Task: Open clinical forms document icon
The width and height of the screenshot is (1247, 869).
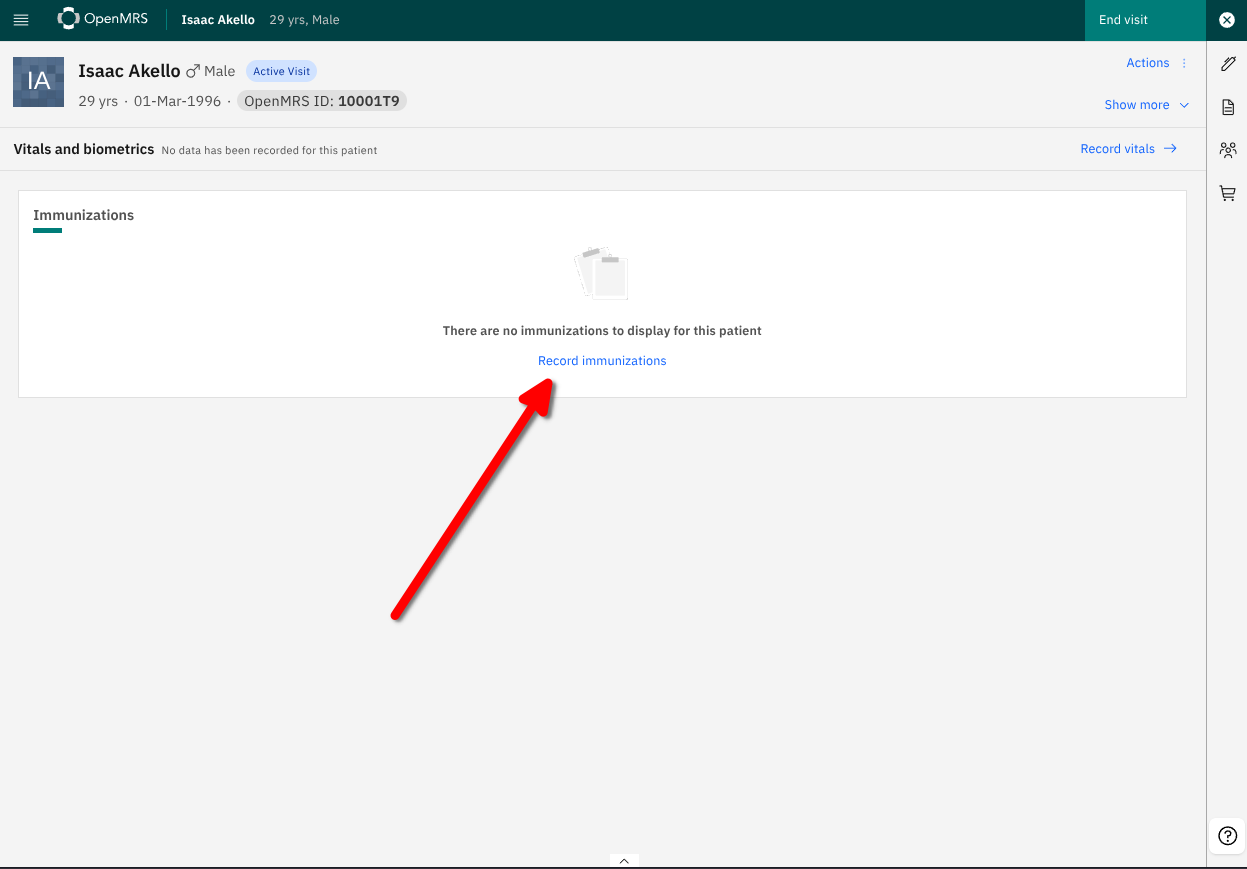Action: pyautogui.click(x=1228, y=107)
